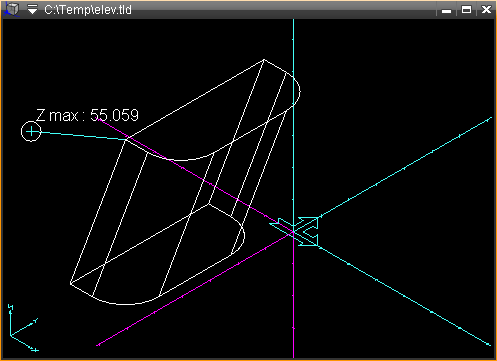Maximize the elev.tld document window

(466, 10)
